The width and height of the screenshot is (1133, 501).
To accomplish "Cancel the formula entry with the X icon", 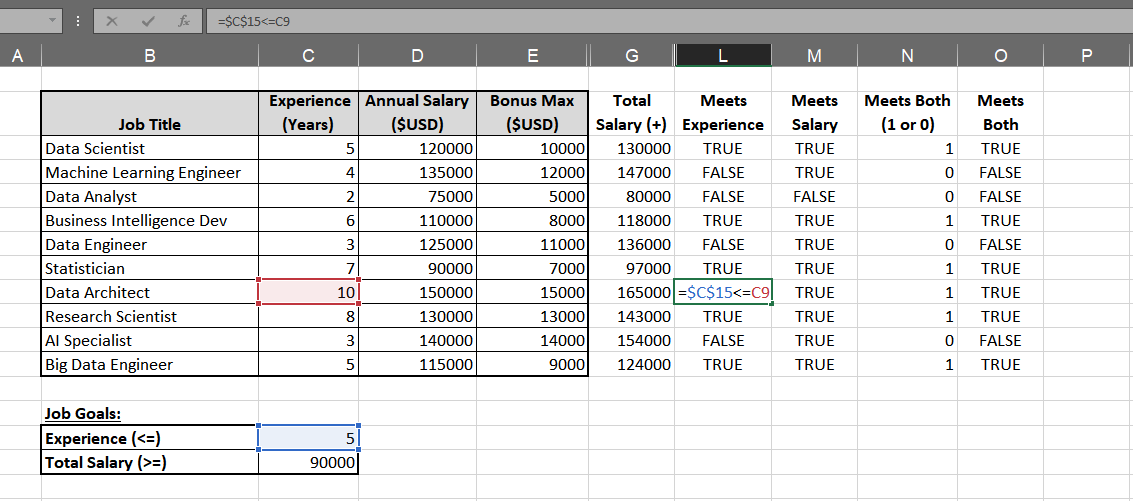I will [111, 21].
